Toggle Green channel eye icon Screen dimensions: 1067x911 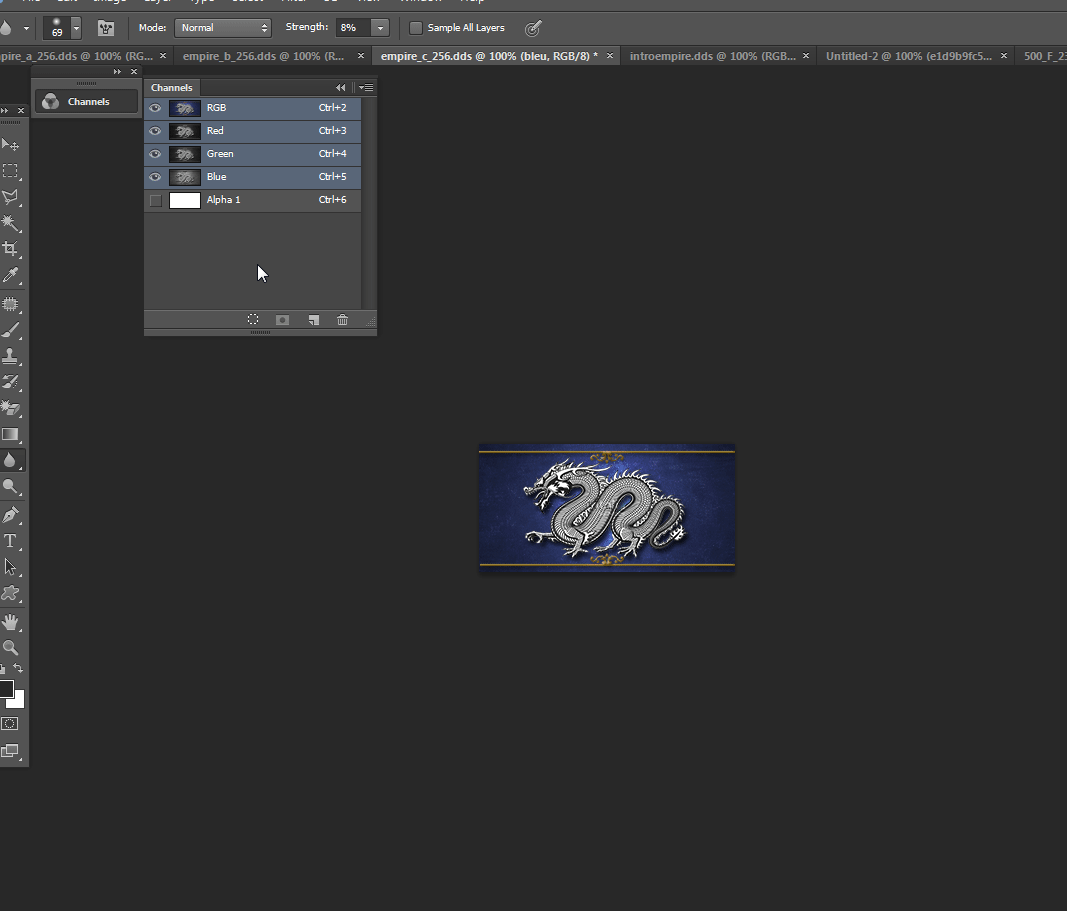155,154
